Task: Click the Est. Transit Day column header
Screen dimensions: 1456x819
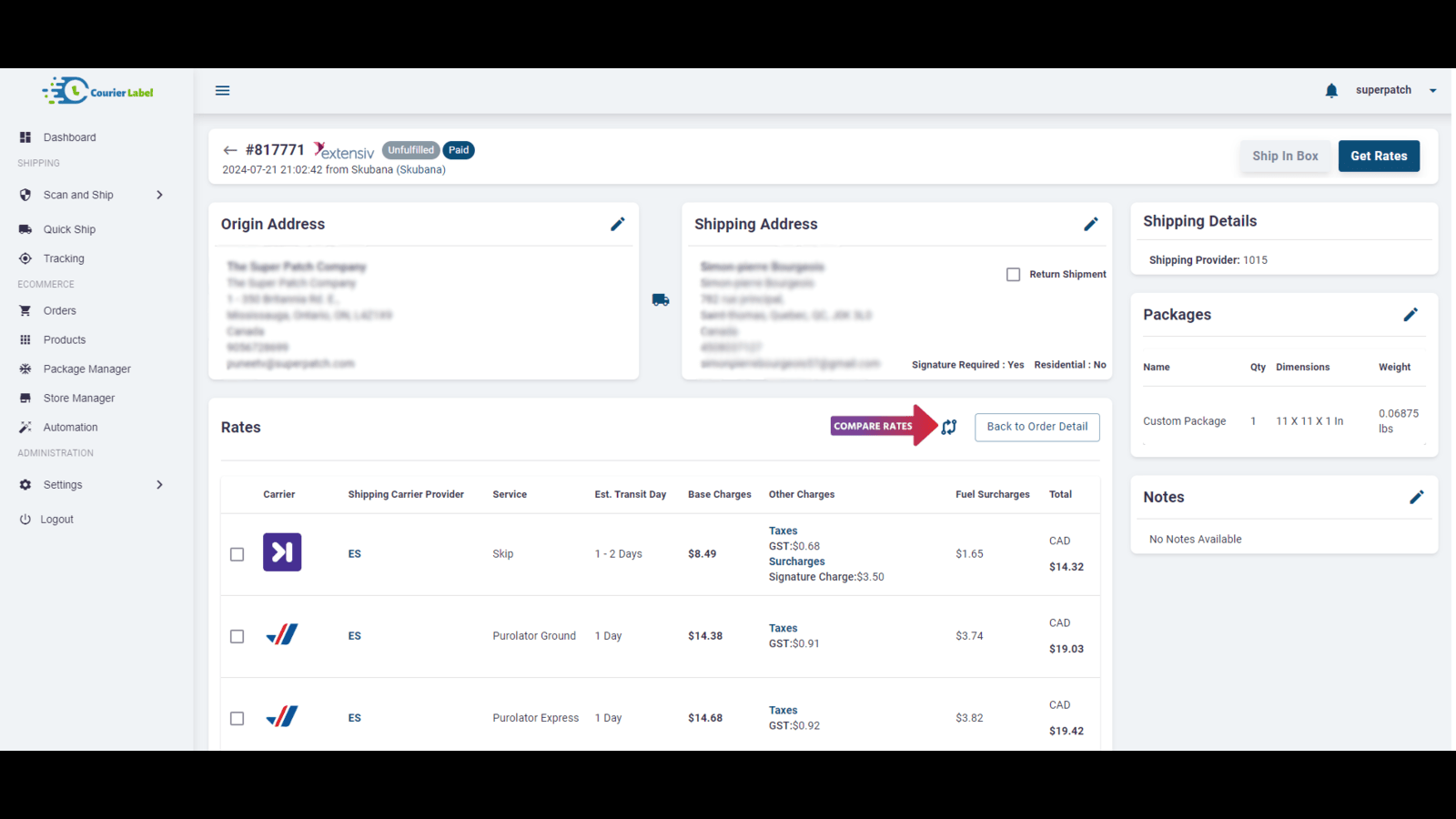Action: [631, 494]
